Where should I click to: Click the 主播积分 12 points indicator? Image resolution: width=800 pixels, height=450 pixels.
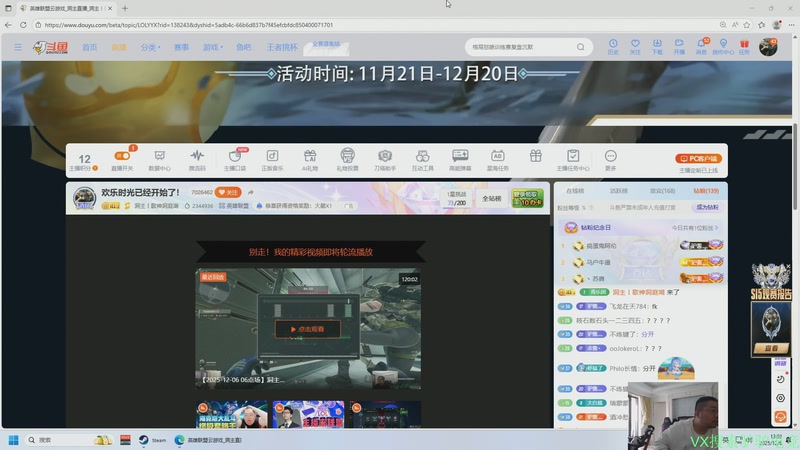[x=84, y=162]
